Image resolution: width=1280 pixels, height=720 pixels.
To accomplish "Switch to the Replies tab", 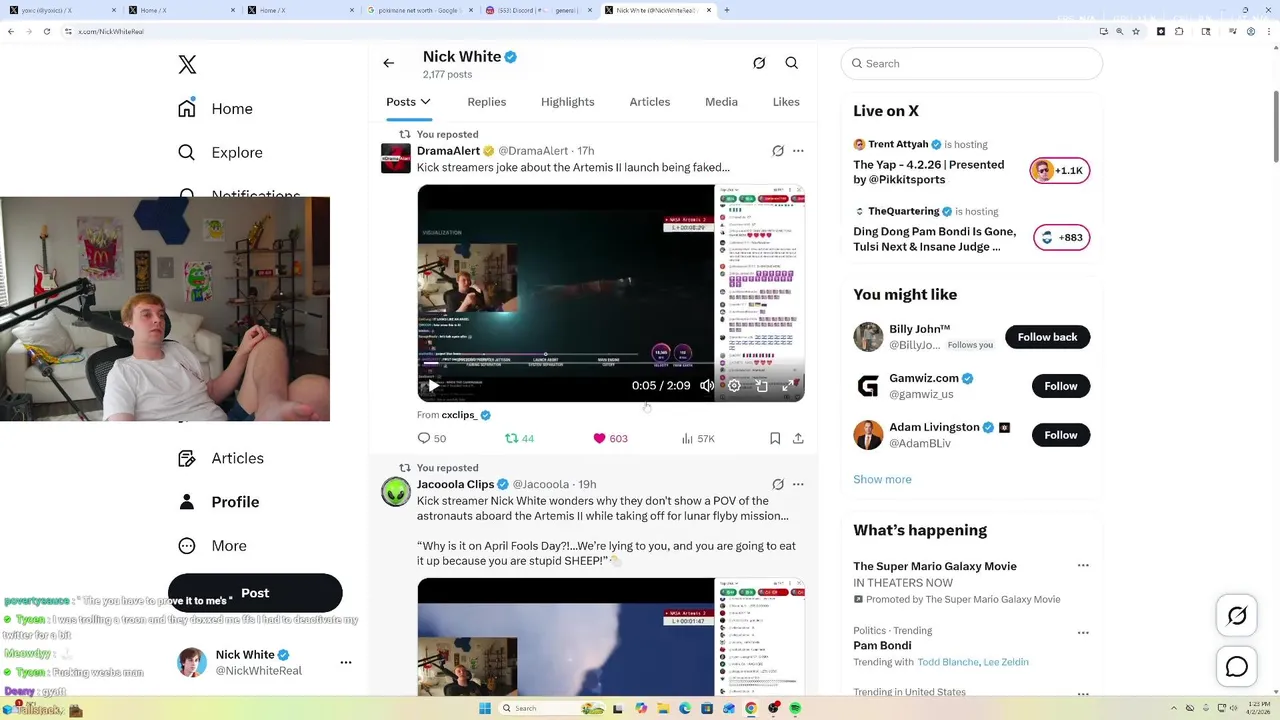I will click(x=487, y=102).
